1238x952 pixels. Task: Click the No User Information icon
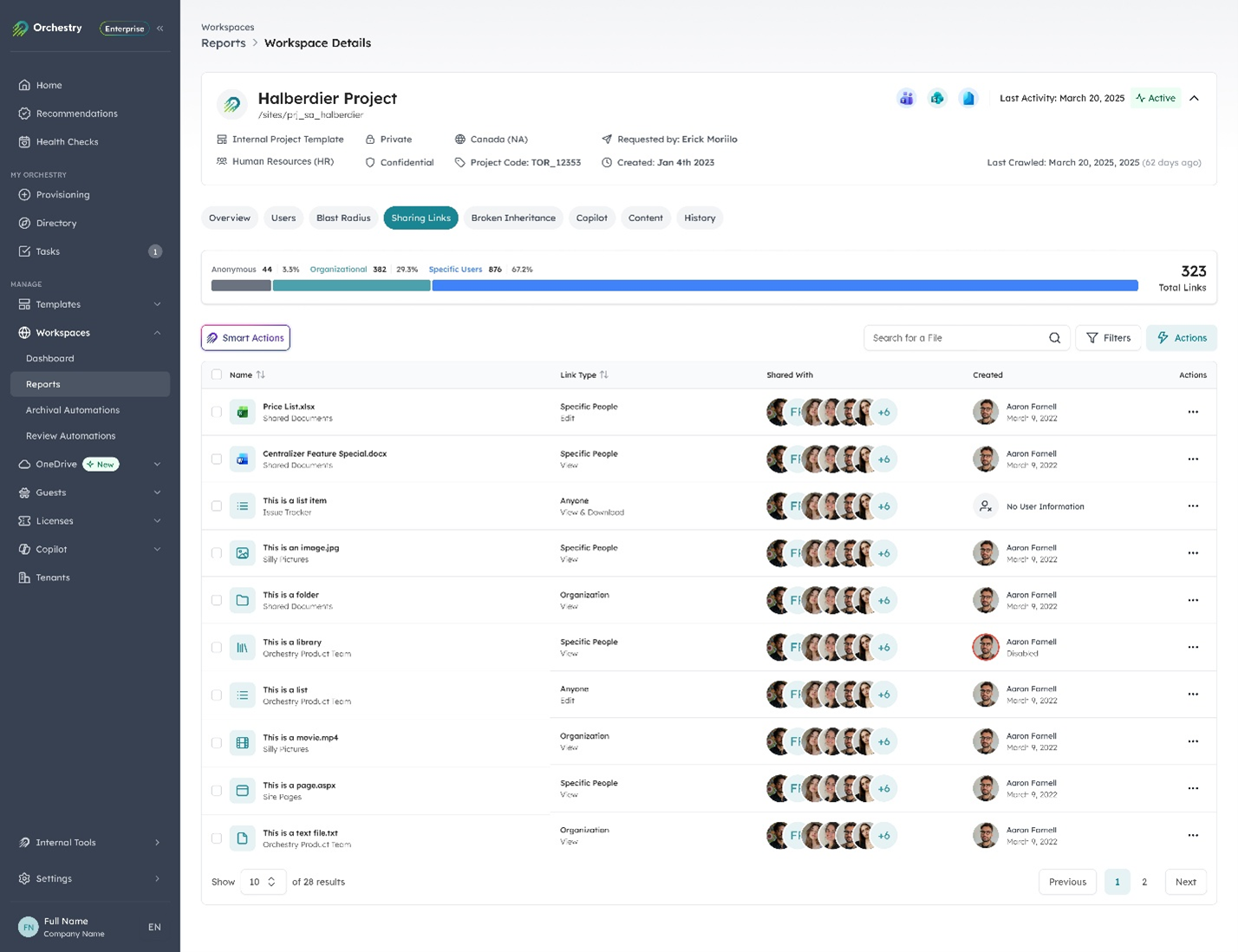click(986, 505)
